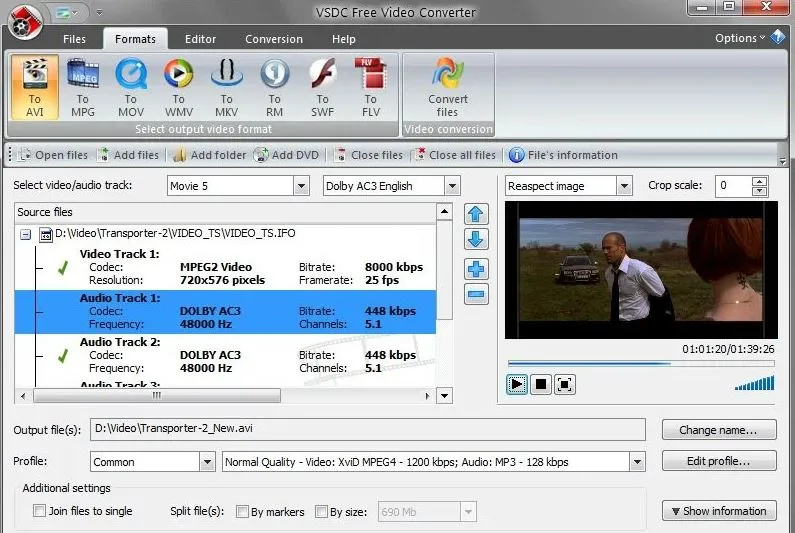This screenshot has height=533, width=795.
Task: Click the video preview thumbnail
Action: point(641,270)
